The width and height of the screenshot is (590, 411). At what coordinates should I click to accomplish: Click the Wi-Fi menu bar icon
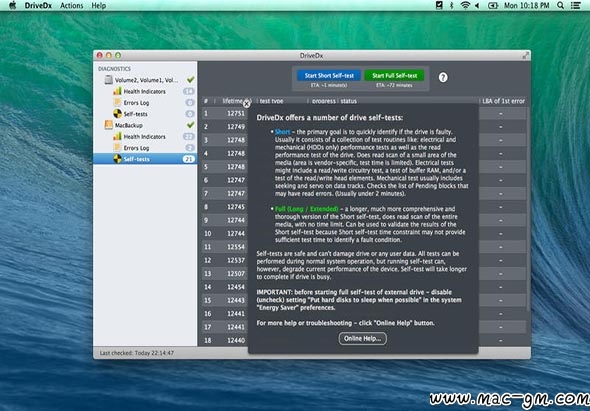coord(465,5)
